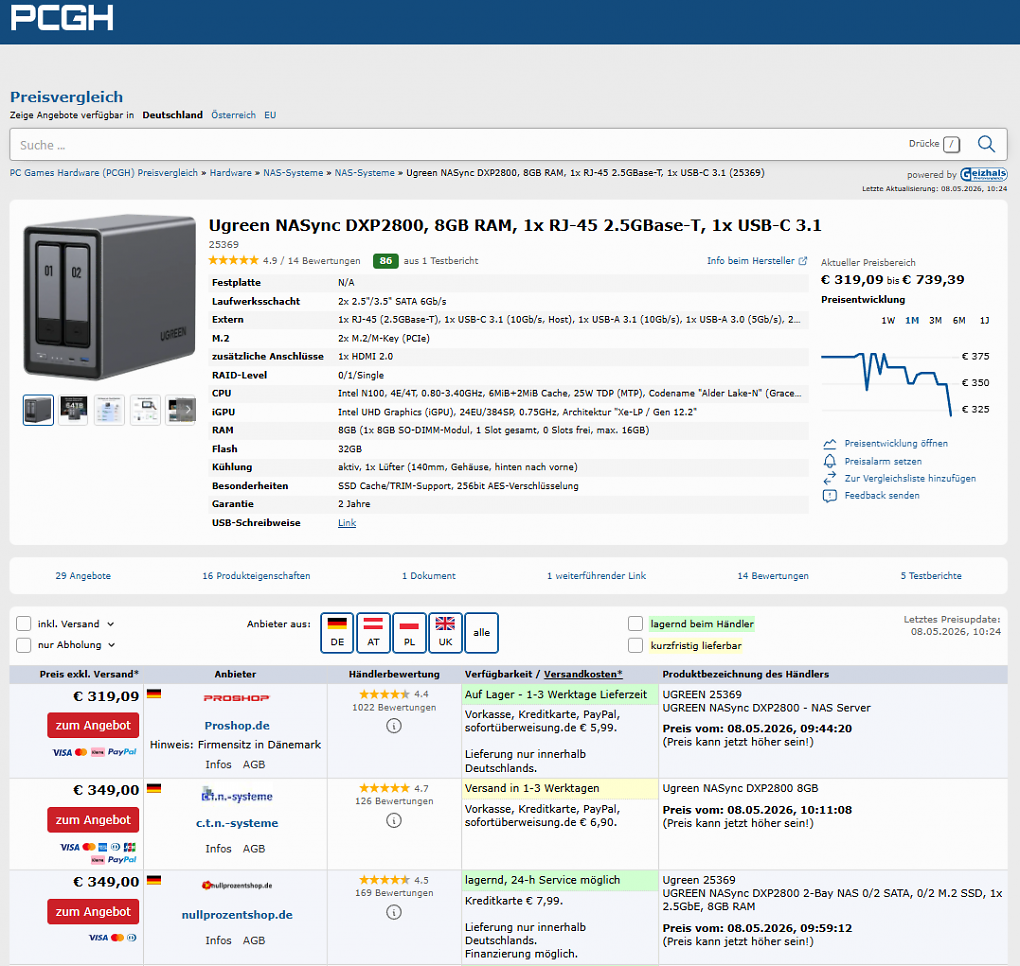
Task: Check lagernd beim Händler filter
Action: (x=636, y=624)
